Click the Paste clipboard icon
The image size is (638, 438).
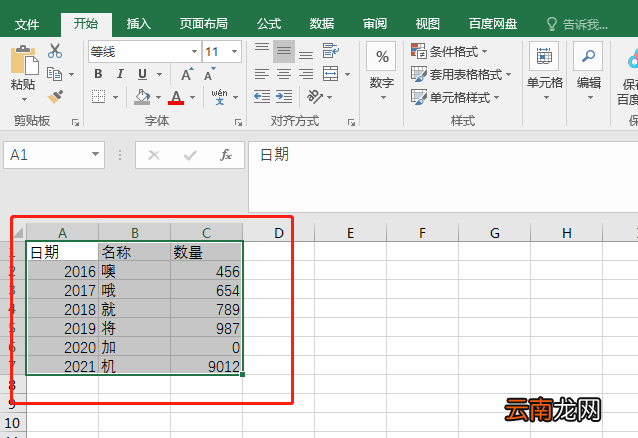click(x=24, y=60)
